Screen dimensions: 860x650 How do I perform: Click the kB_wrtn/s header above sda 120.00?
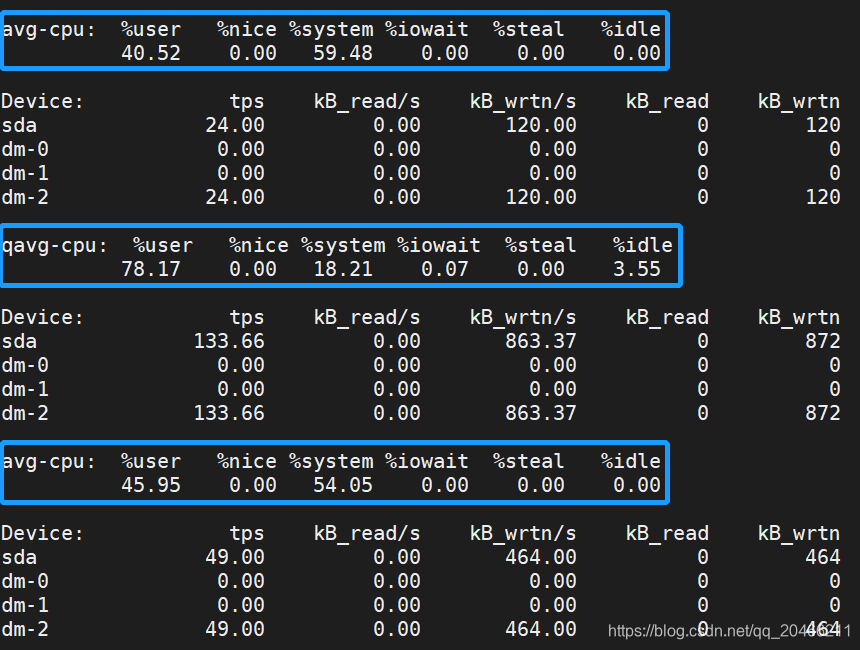pyautogui.click(x=523, y=103)
